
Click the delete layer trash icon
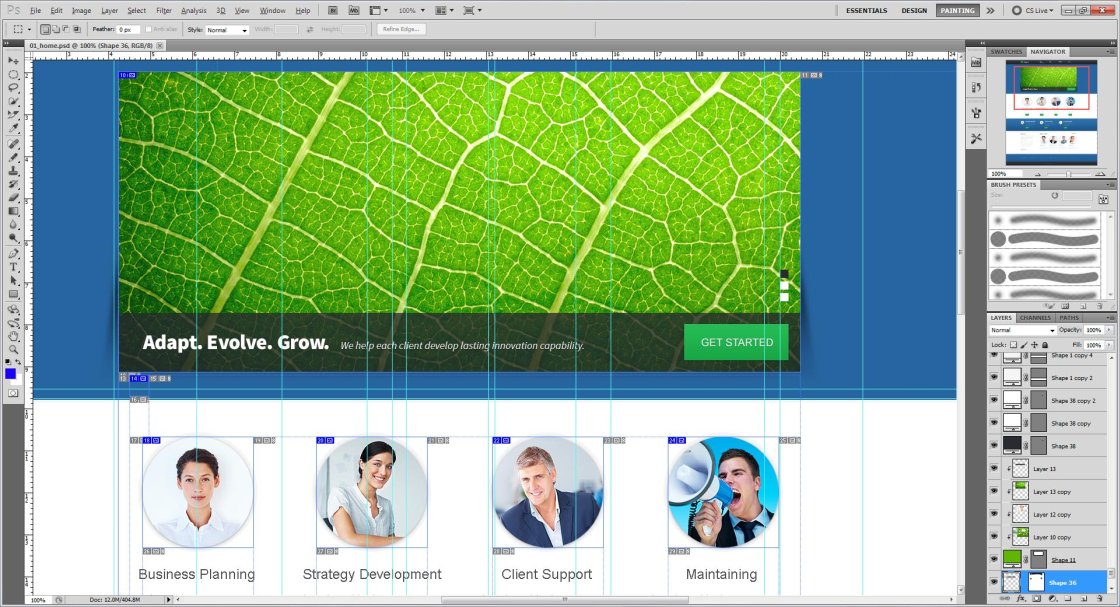click(x=1099, y=598)
